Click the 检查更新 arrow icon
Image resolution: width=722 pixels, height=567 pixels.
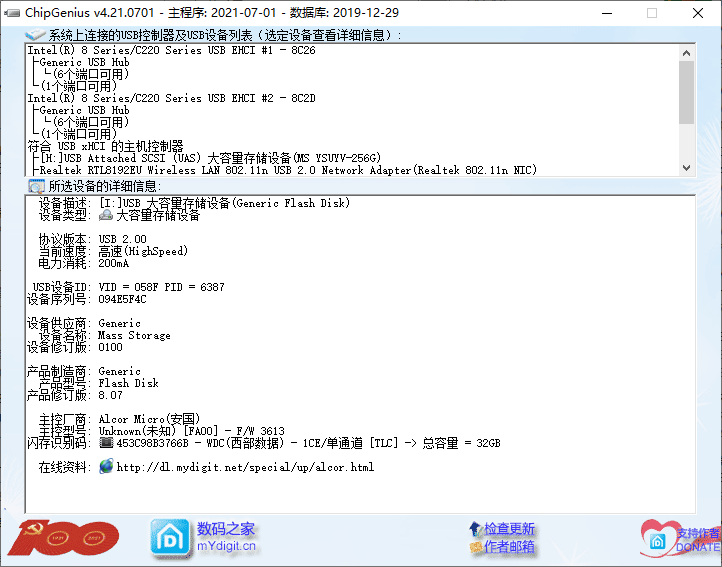coord(475,529)
